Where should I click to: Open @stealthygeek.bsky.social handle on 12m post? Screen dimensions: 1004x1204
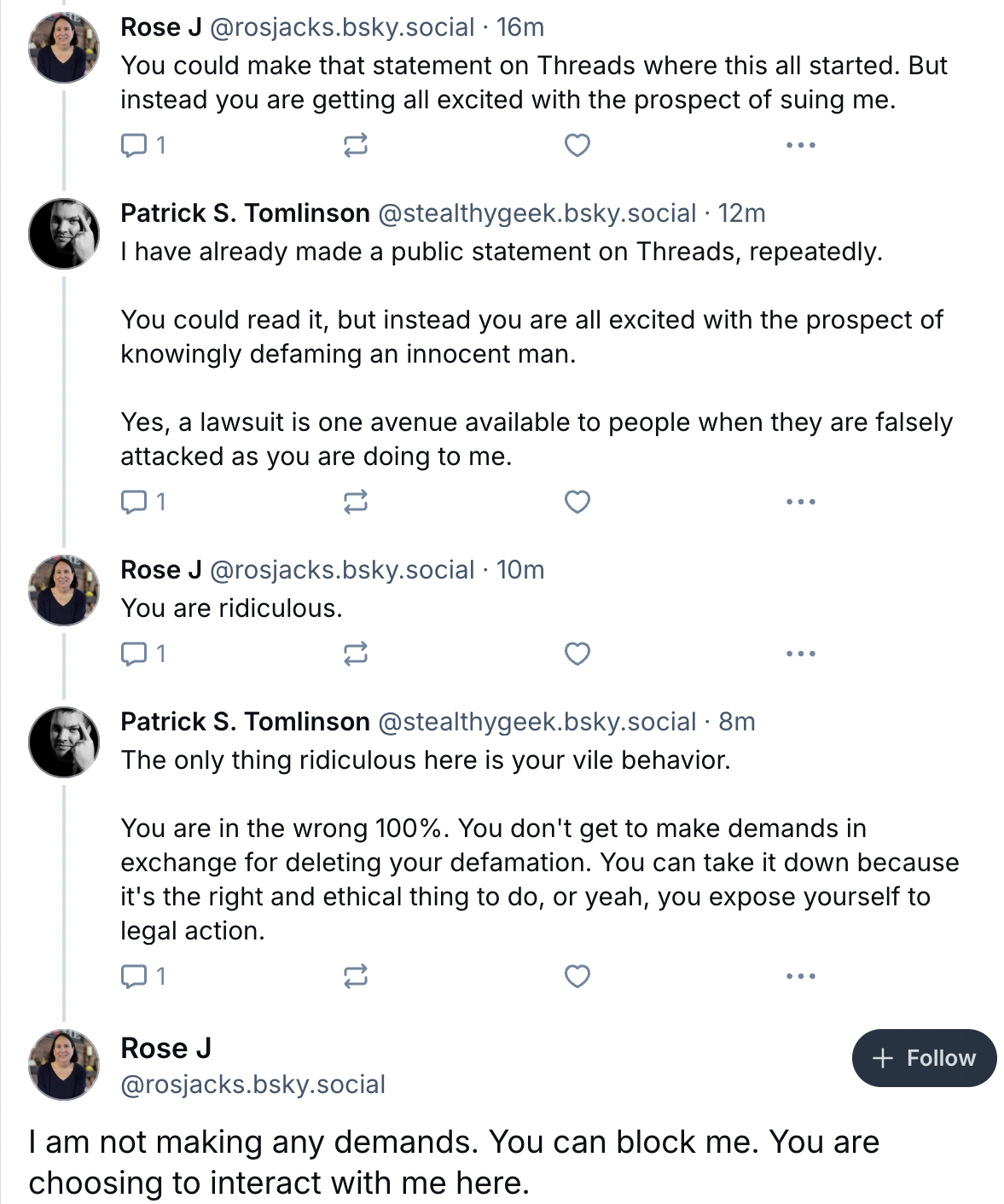pos(537,213)
